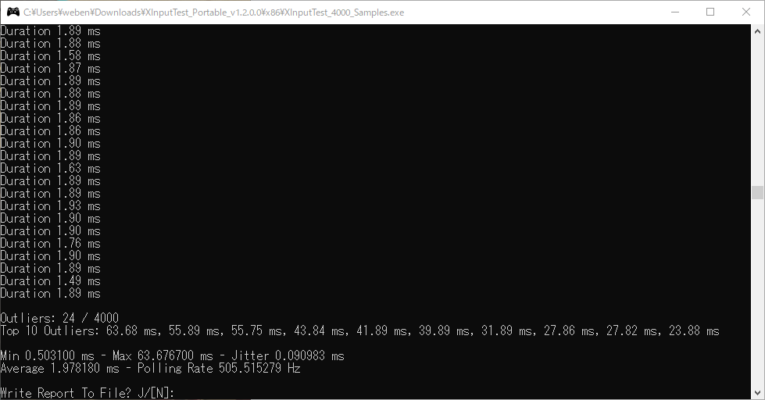The width and height of the screenshot is (765, 400).
Task: Click the 'Min 0.503100 ms' value
Action: [x=47, y=356]
